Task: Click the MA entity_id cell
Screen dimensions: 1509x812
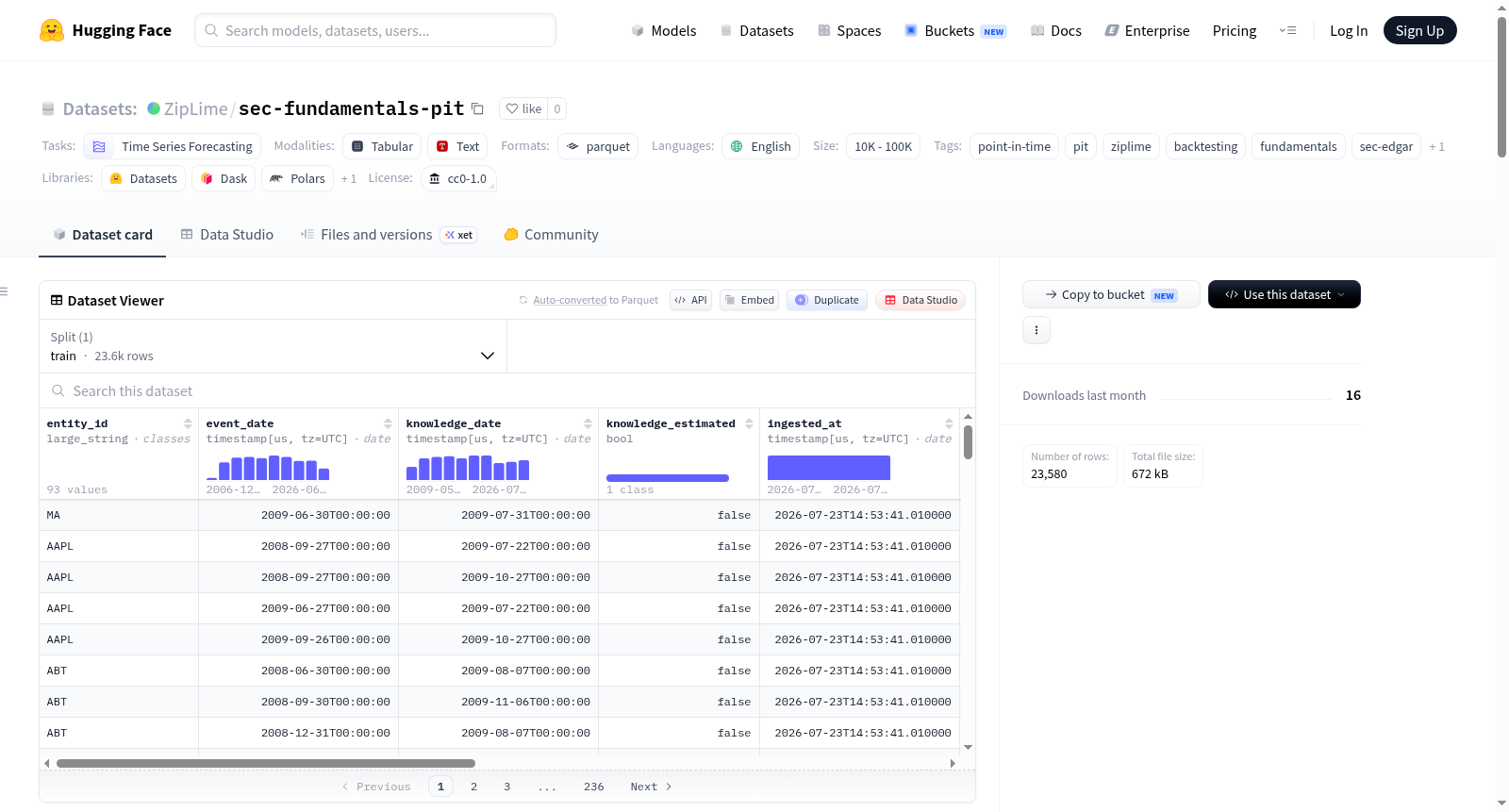Action: [x=119, y=515]
